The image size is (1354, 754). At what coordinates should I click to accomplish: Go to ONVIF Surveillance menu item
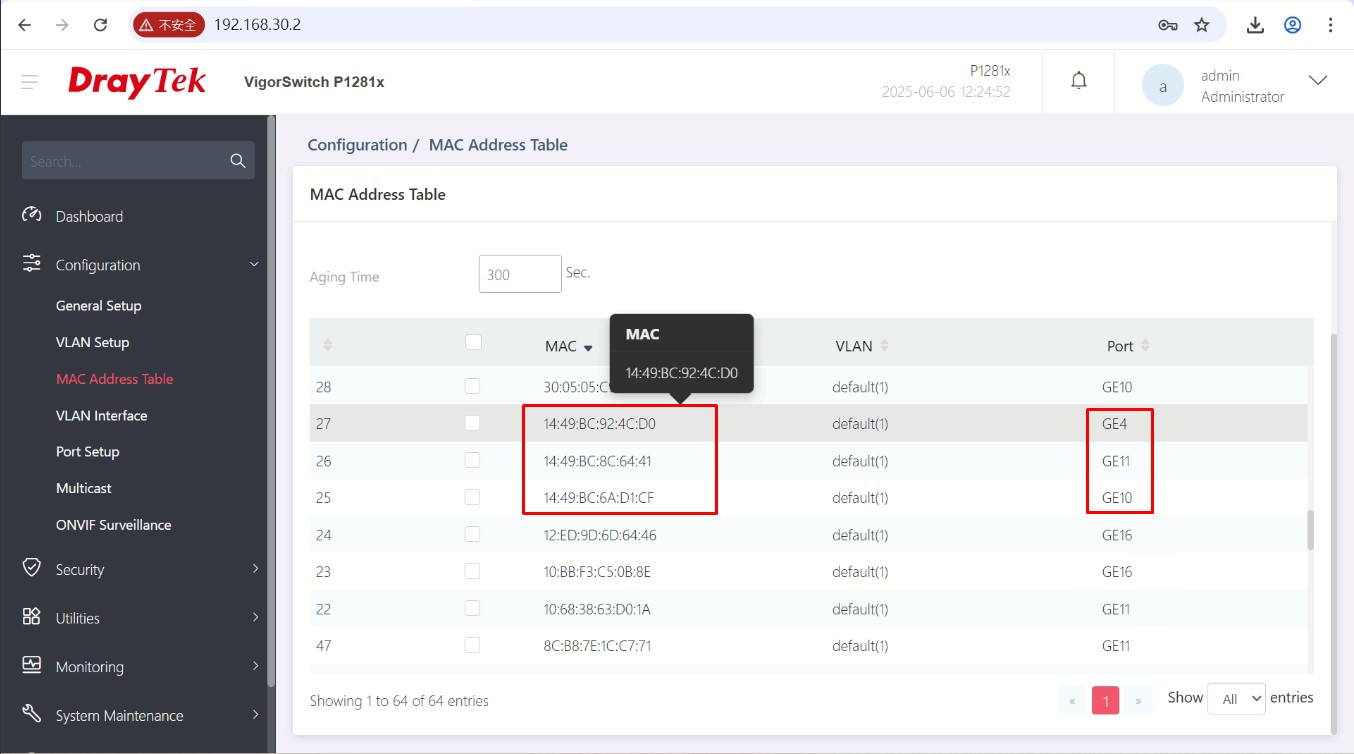pos(113,525)
